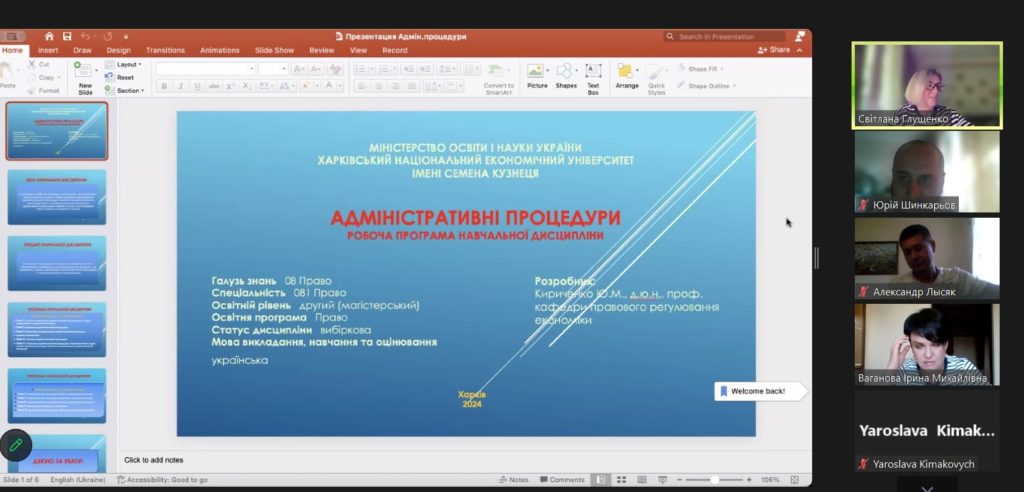Click Clear Formatting icon
1024x492 pixels.
(335, 69)
